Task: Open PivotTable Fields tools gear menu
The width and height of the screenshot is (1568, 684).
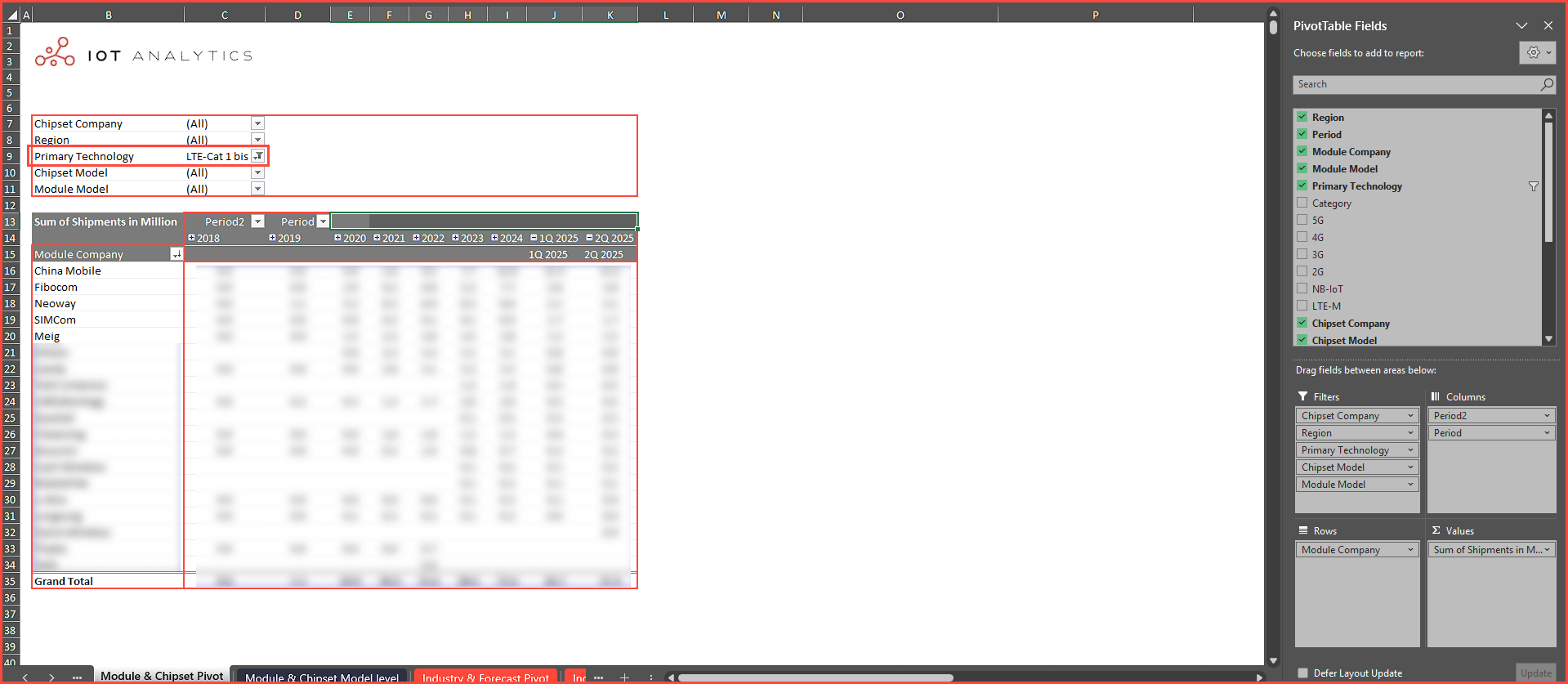Action: tap(1538, 53)
